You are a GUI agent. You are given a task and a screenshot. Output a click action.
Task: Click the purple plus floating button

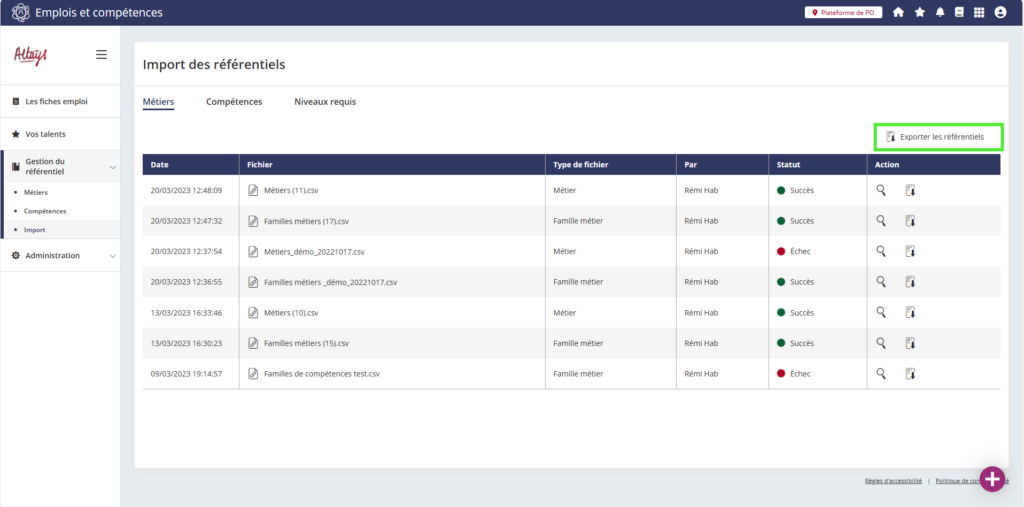[991, 479]
